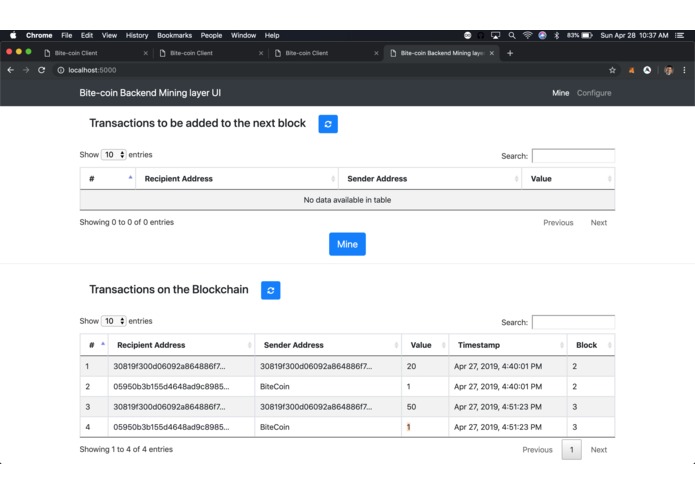The image size is (695, 494).
Task: Open the Chrome profile avatar
Action: pos(668,70)
